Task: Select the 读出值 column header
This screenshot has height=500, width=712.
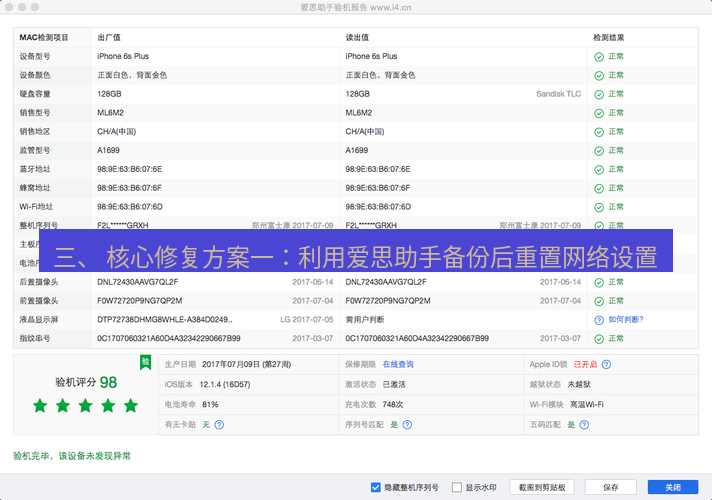Action: pyautogui.click(x=357, y=37)
